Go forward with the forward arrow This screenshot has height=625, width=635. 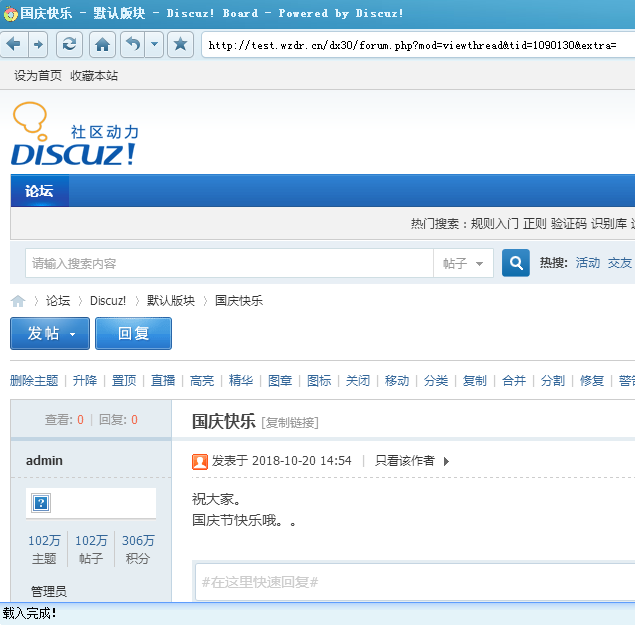pos(38,44)
